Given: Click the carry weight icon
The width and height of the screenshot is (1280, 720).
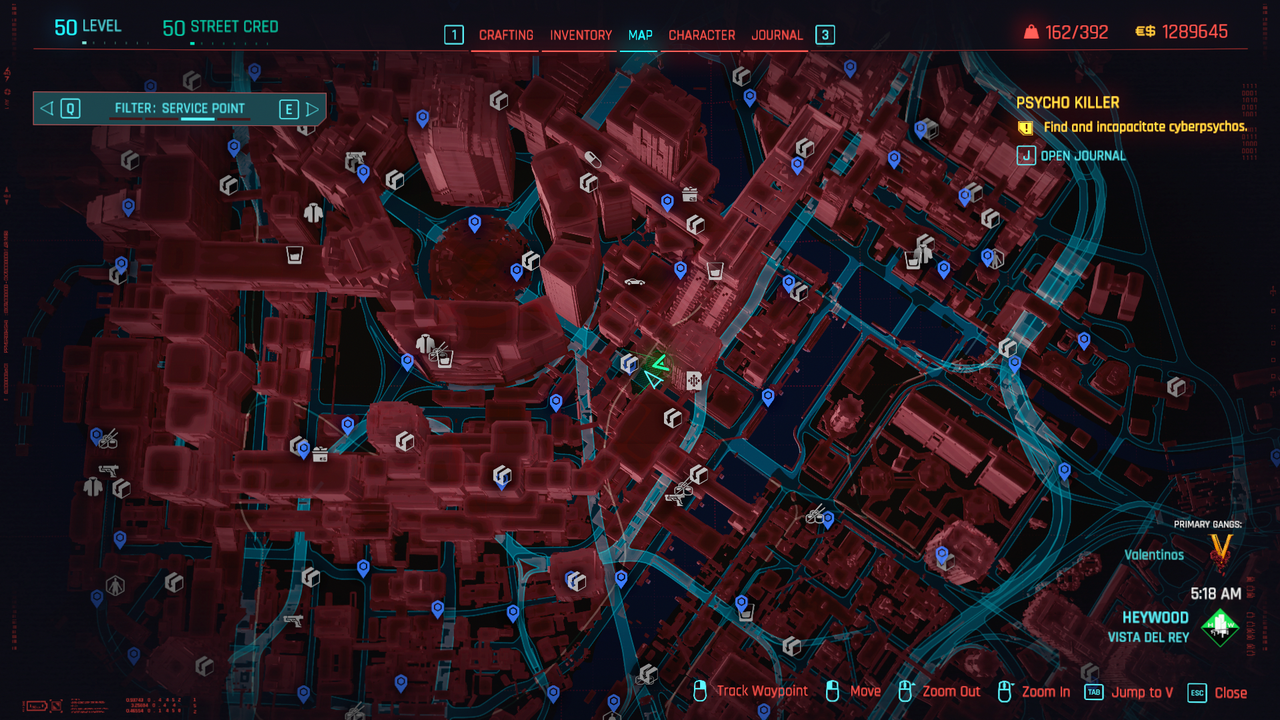Looking at the screenshot, I should click(1031, 32).
